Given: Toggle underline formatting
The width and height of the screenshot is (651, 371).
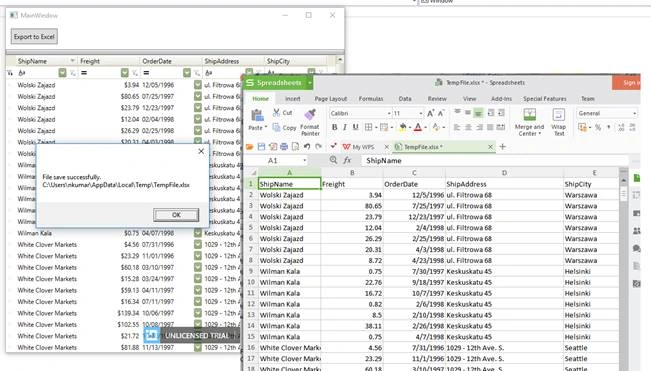Looking at the screenshot, I should 355,127.
